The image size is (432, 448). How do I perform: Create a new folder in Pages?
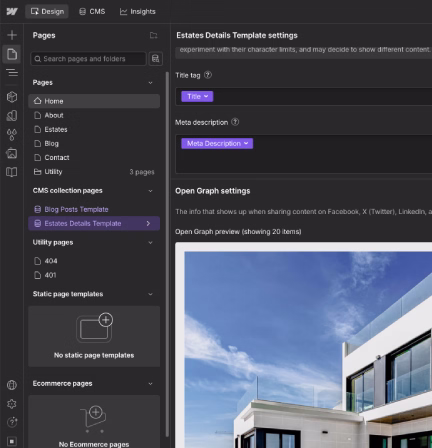pos(153,35)
